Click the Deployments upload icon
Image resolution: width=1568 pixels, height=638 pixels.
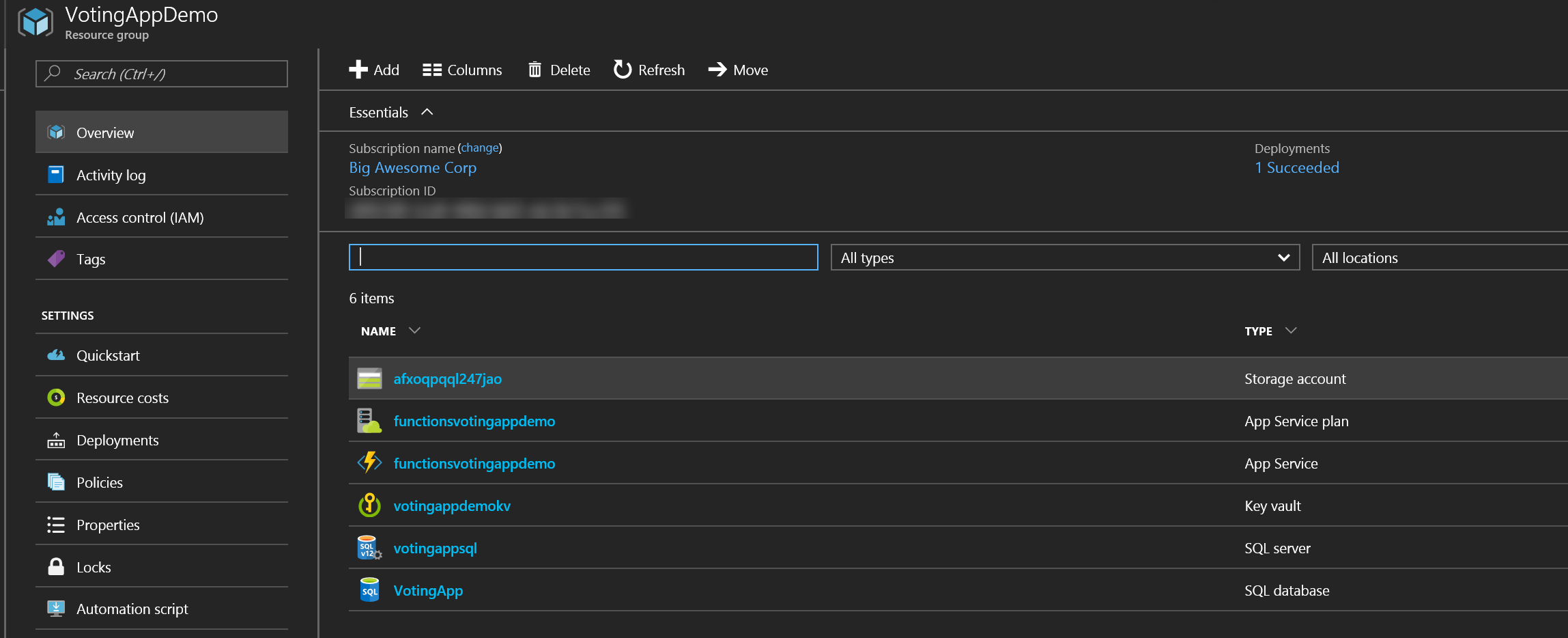click(x=56, y=440)
